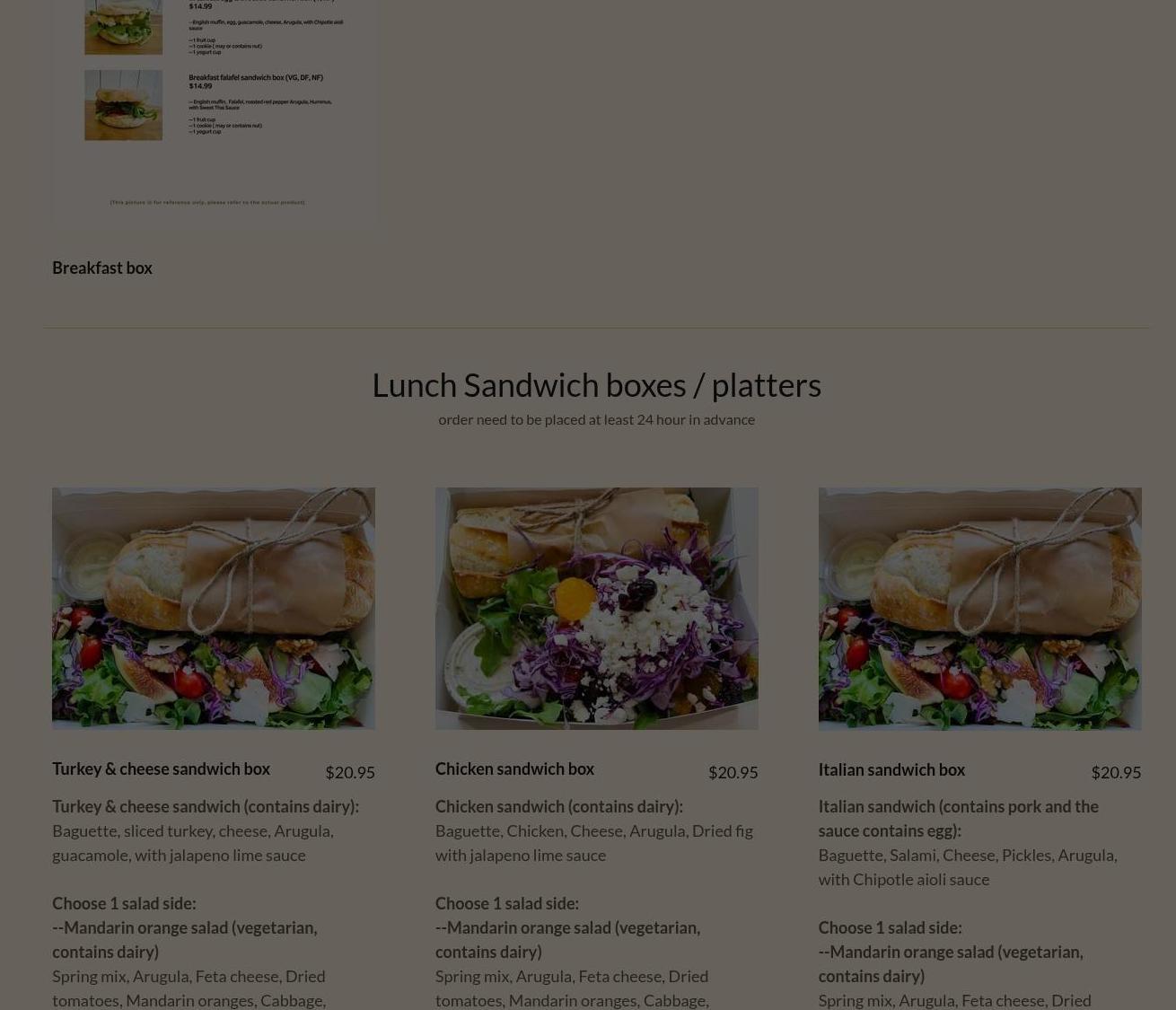Open the Turkey & cheese sandwich box photo
The width and height of the screenshot is (1176, 1010).
[214, 608]
